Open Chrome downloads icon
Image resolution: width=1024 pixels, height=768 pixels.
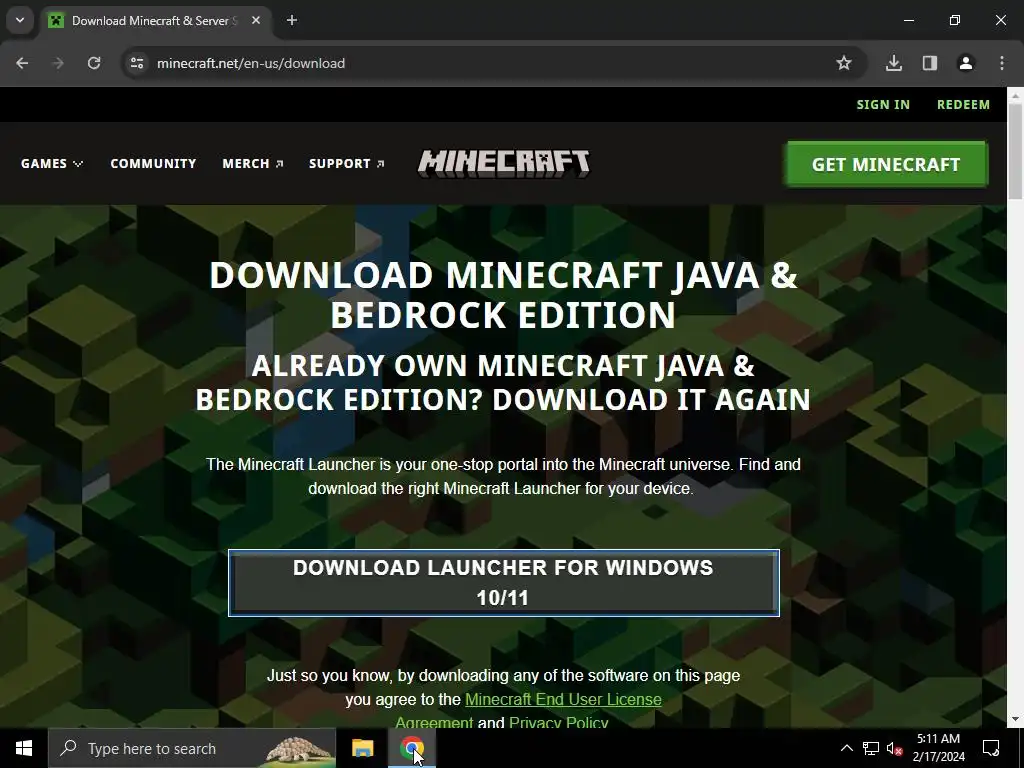[894, 63]
